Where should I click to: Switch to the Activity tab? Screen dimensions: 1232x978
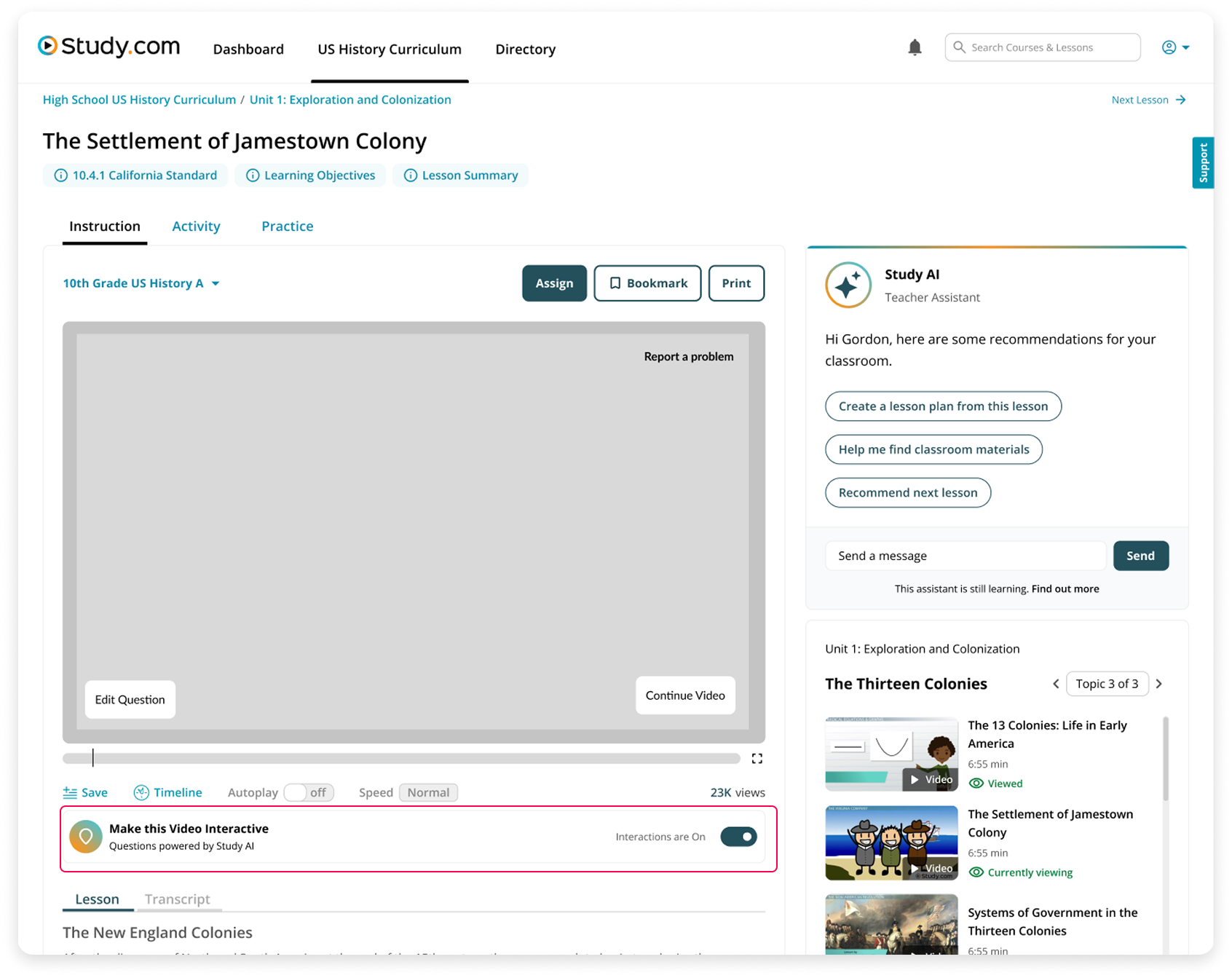click(x=196, y=226)
